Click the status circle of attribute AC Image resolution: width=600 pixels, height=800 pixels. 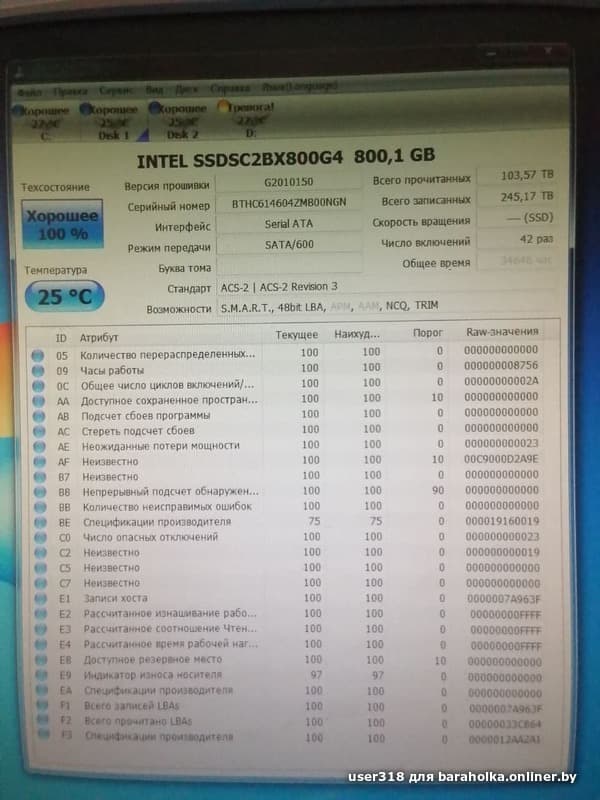tap(40, 432)
